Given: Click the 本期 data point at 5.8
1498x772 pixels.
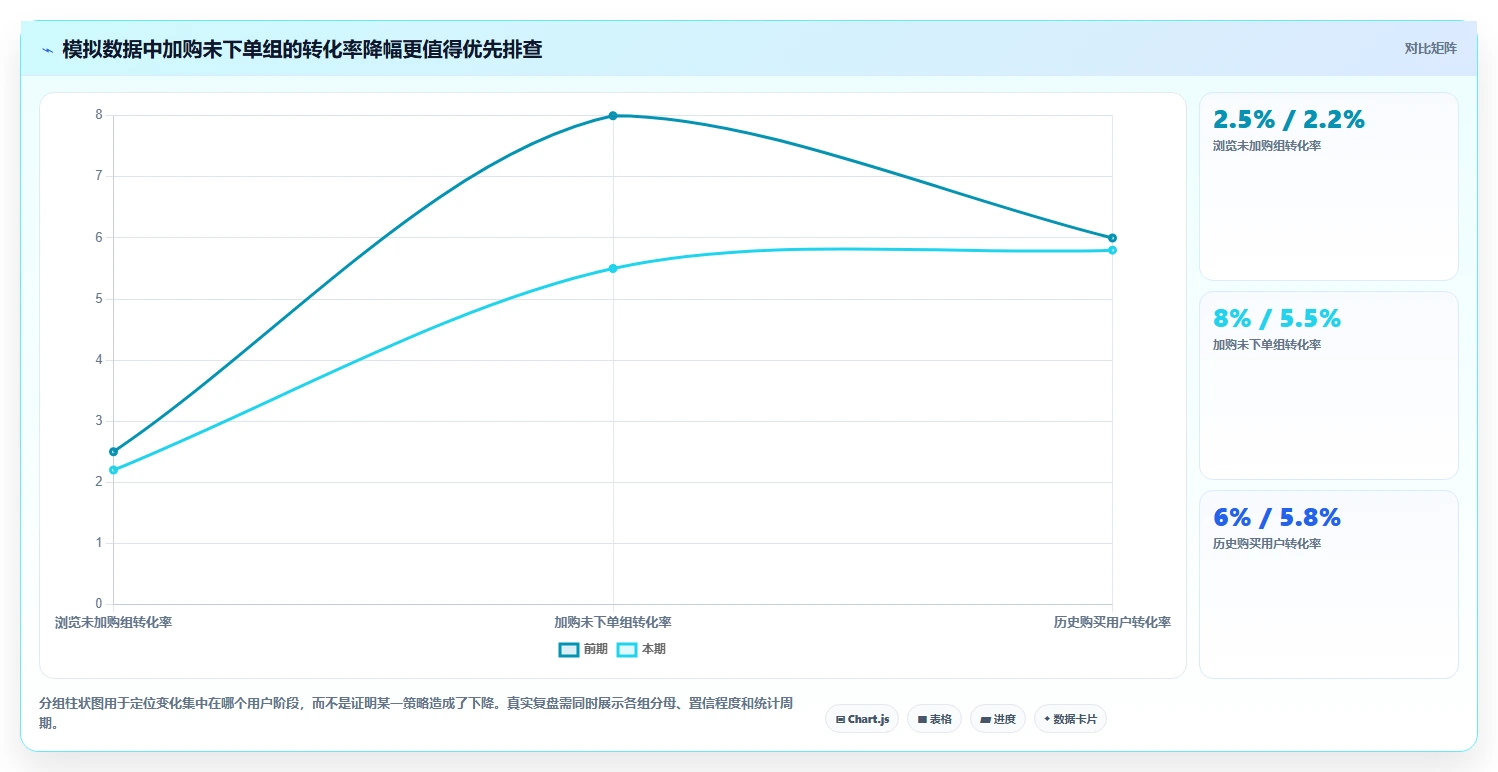Looking at the screenshot, I should 1112,250.
